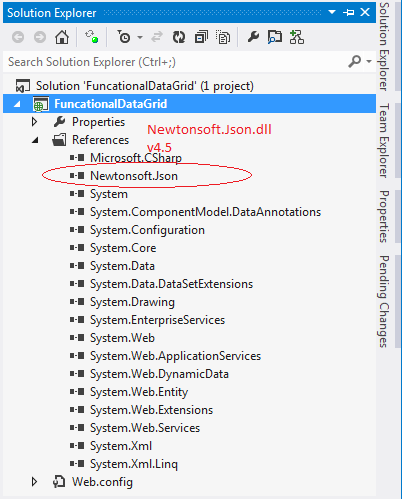403x499 pixels.
Task: Click the Back navigation arrow icon
Action: (x=18, y=37)
